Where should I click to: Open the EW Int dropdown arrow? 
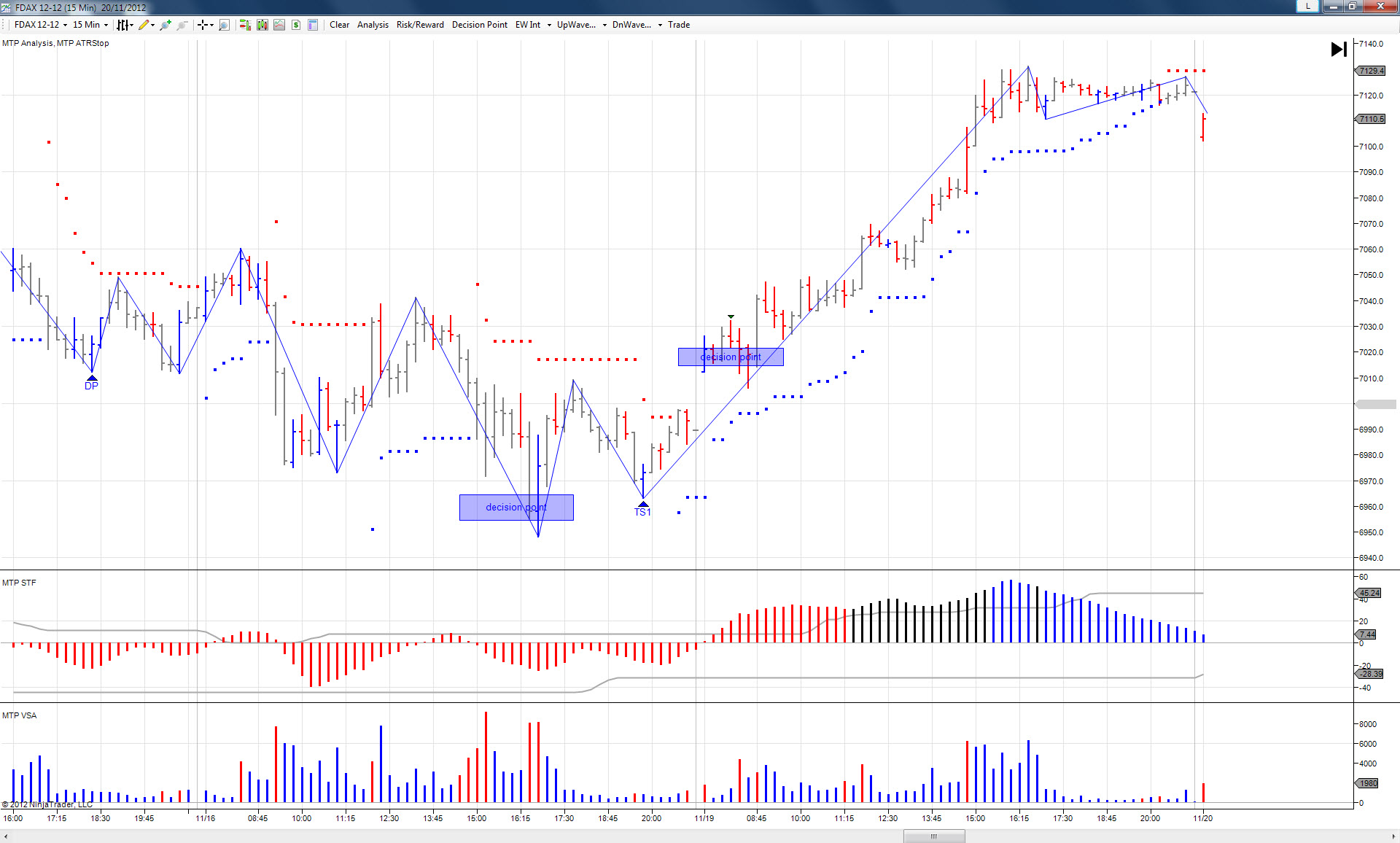(549, 25)
